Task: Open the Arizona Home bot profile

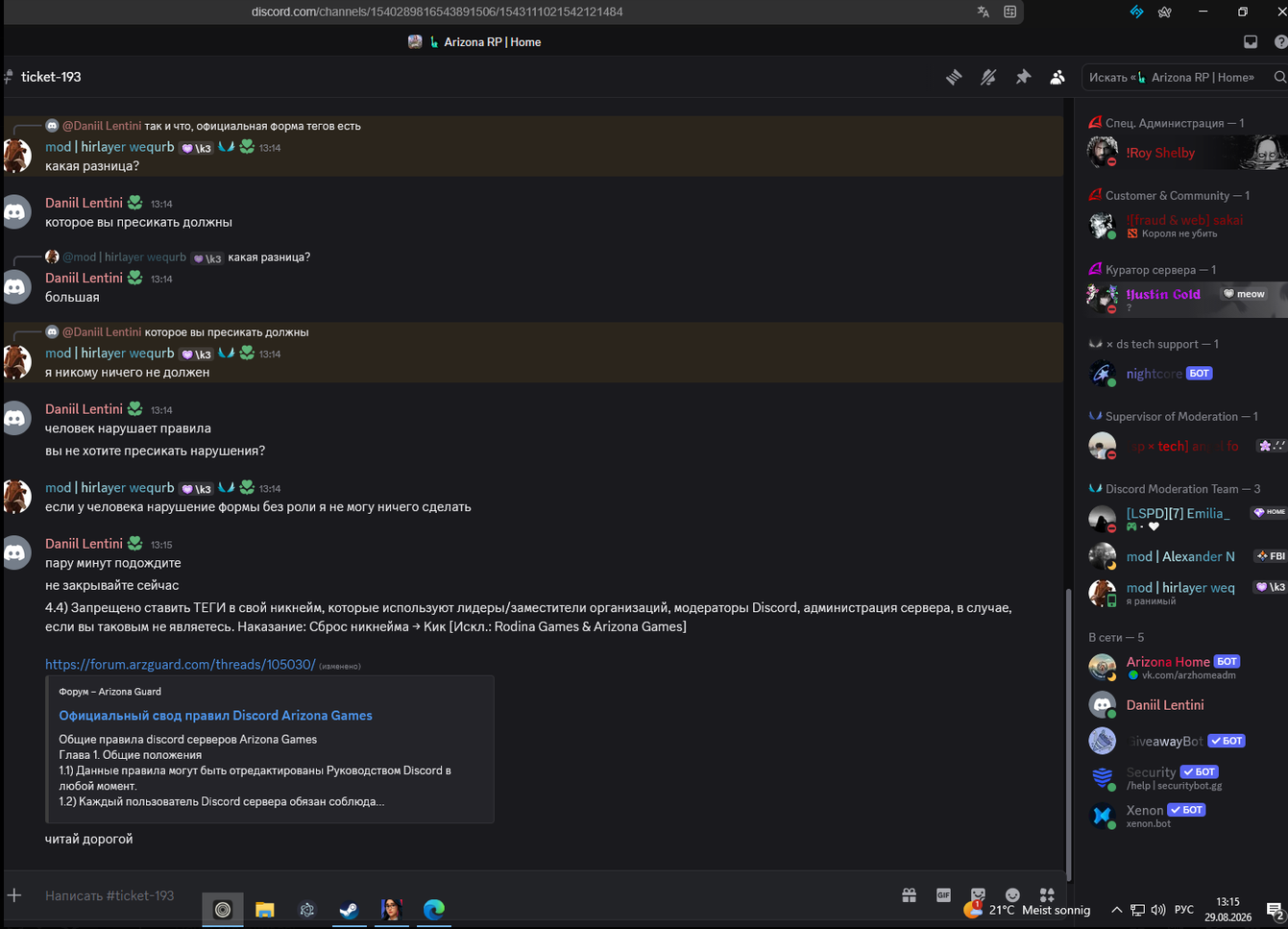Action: click(x=1187, y=667)
